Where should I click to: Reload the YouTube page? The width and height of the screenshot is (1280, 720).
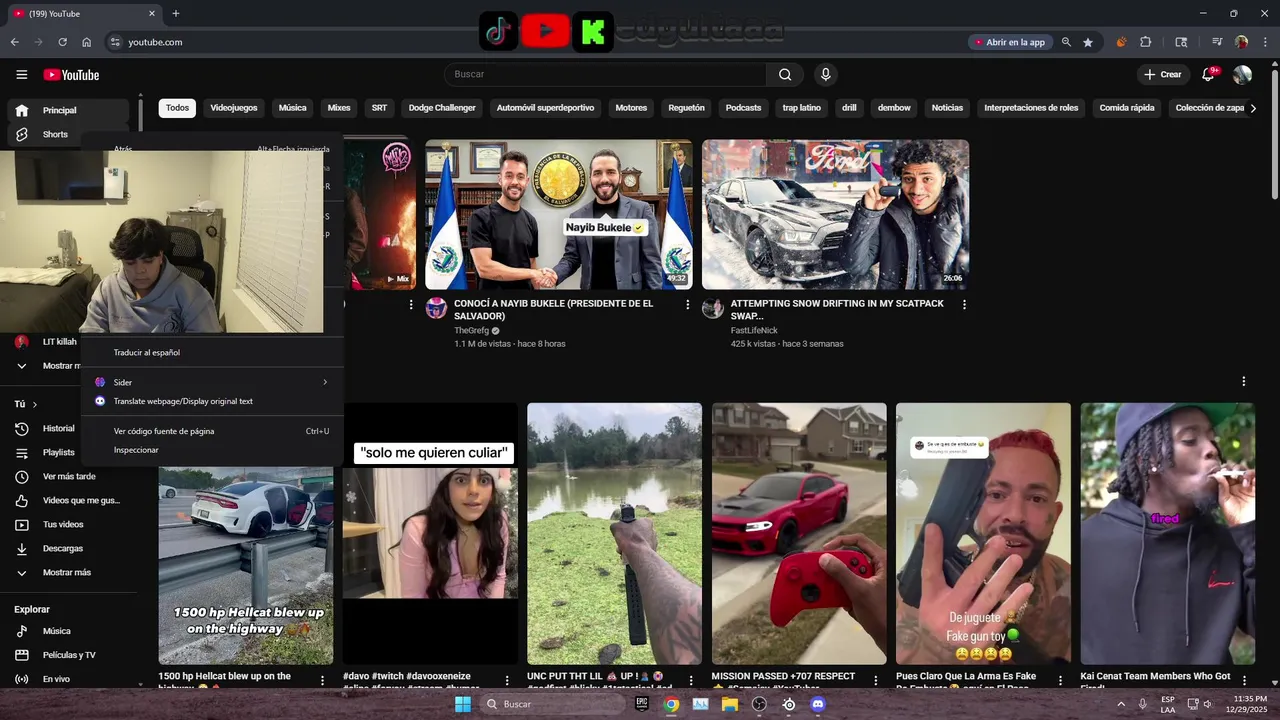(62, 42)
